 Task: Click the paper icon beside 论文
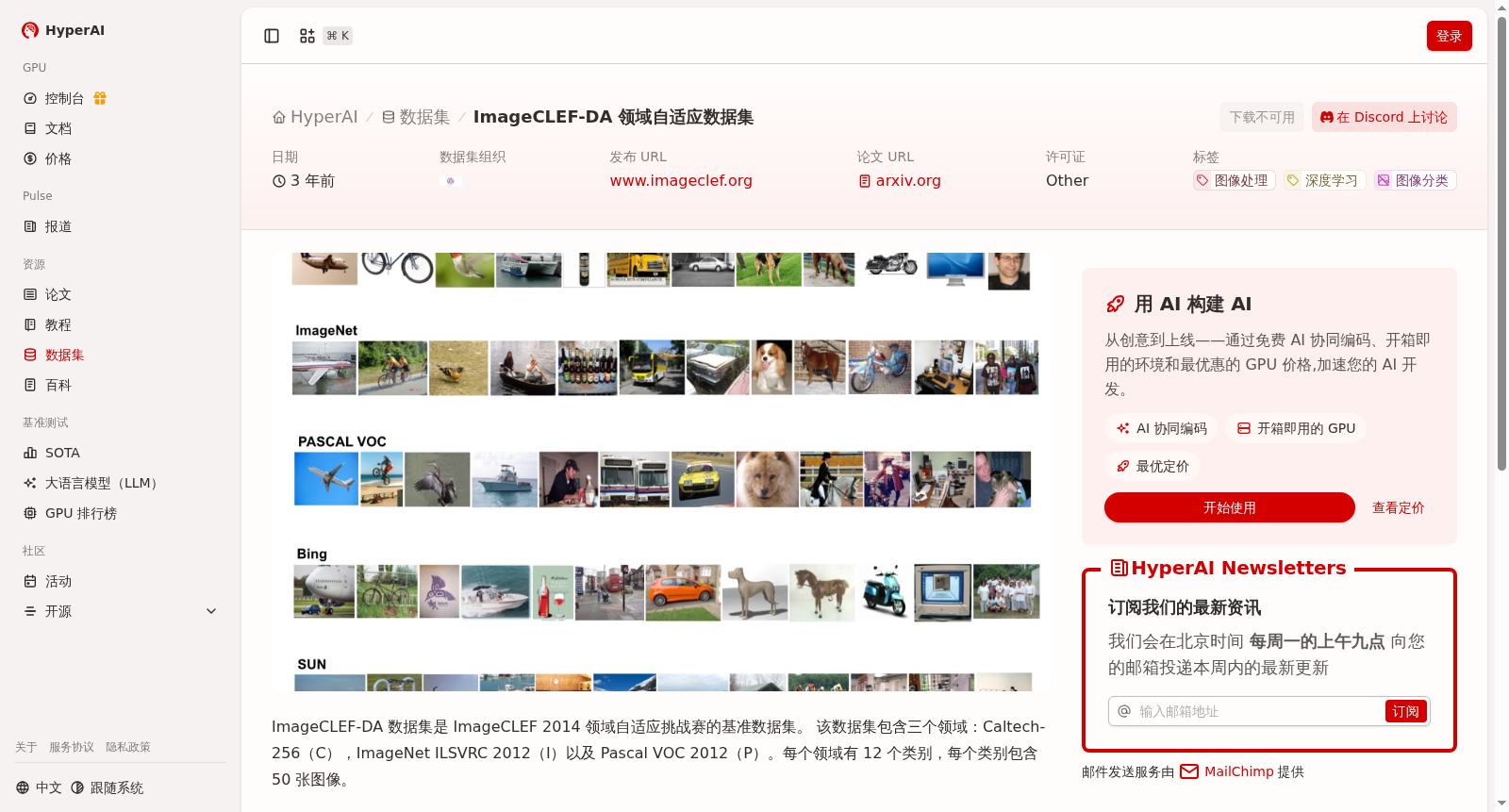point(30,294)
